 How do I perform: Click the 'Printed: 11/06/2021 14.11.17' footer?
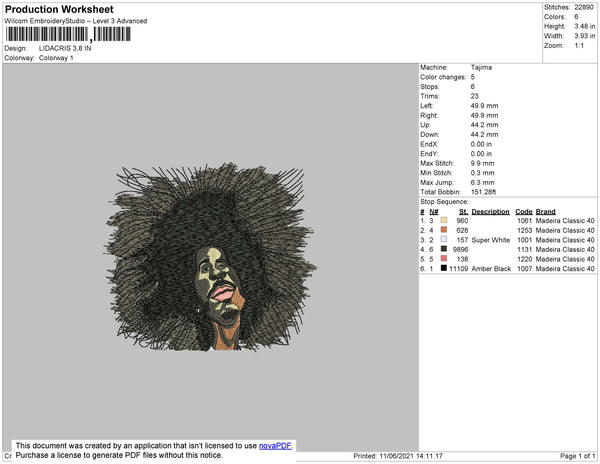[x=398, y=456]
